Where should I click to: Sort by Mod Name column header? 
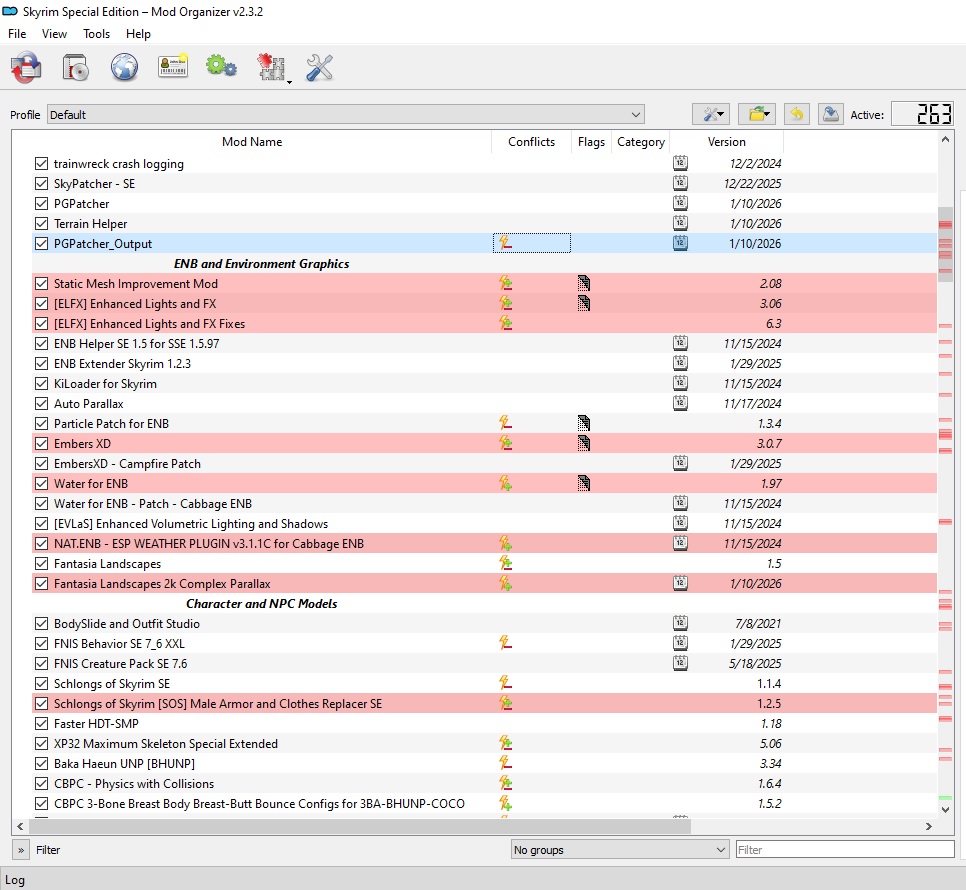coord(251,142)
